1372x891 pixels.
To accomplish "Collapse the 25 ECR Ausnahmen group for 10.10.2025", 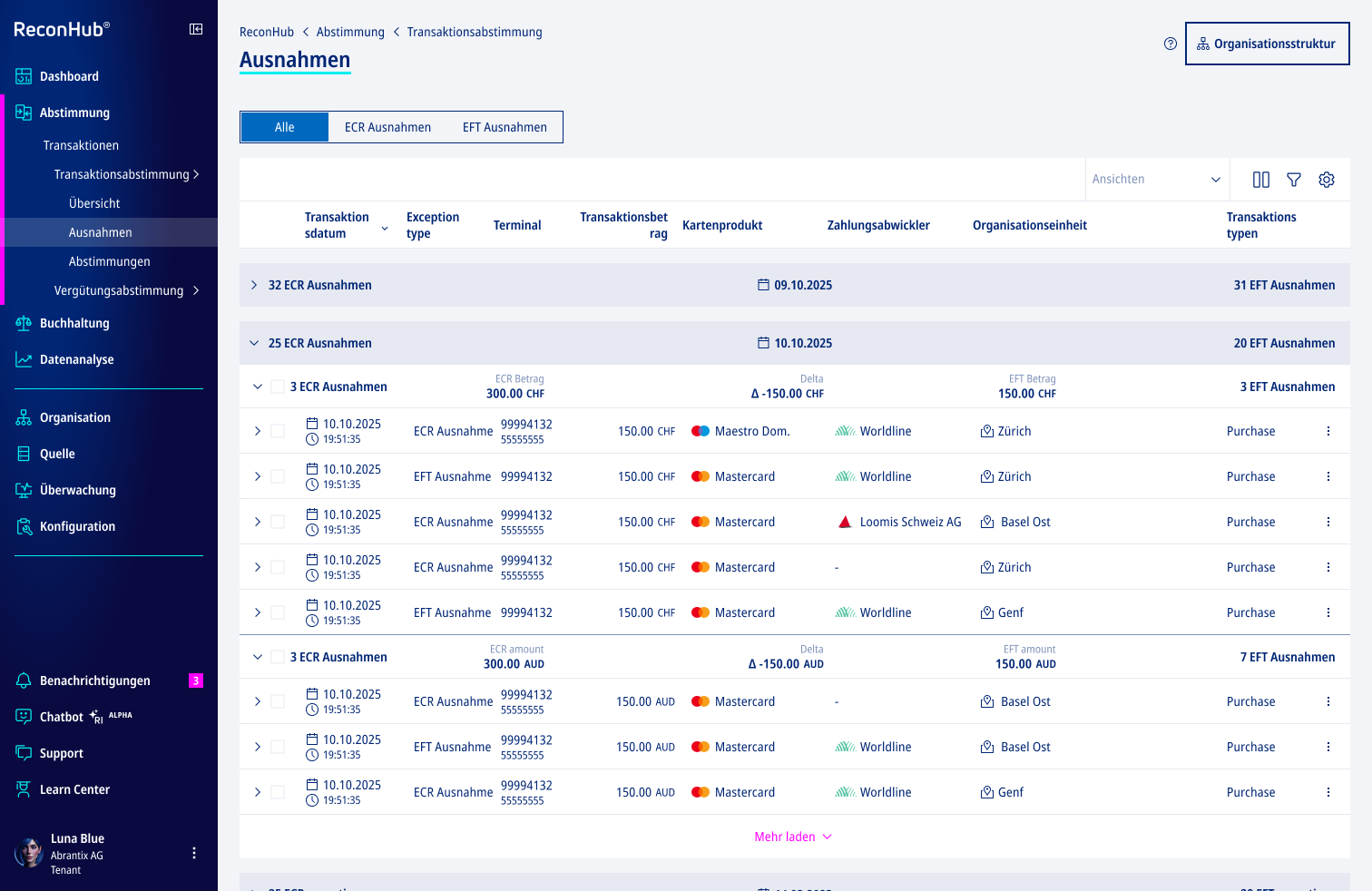I will coord(254,343).
